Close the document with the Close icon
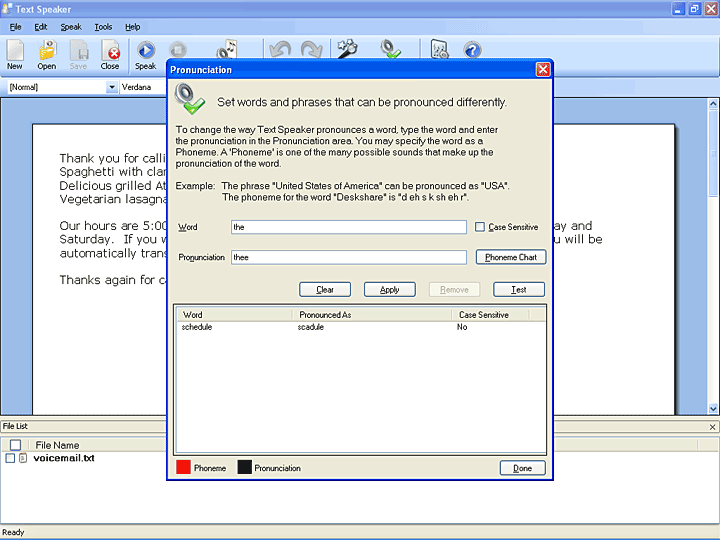The image size is (720, 540). click(110, 55)
